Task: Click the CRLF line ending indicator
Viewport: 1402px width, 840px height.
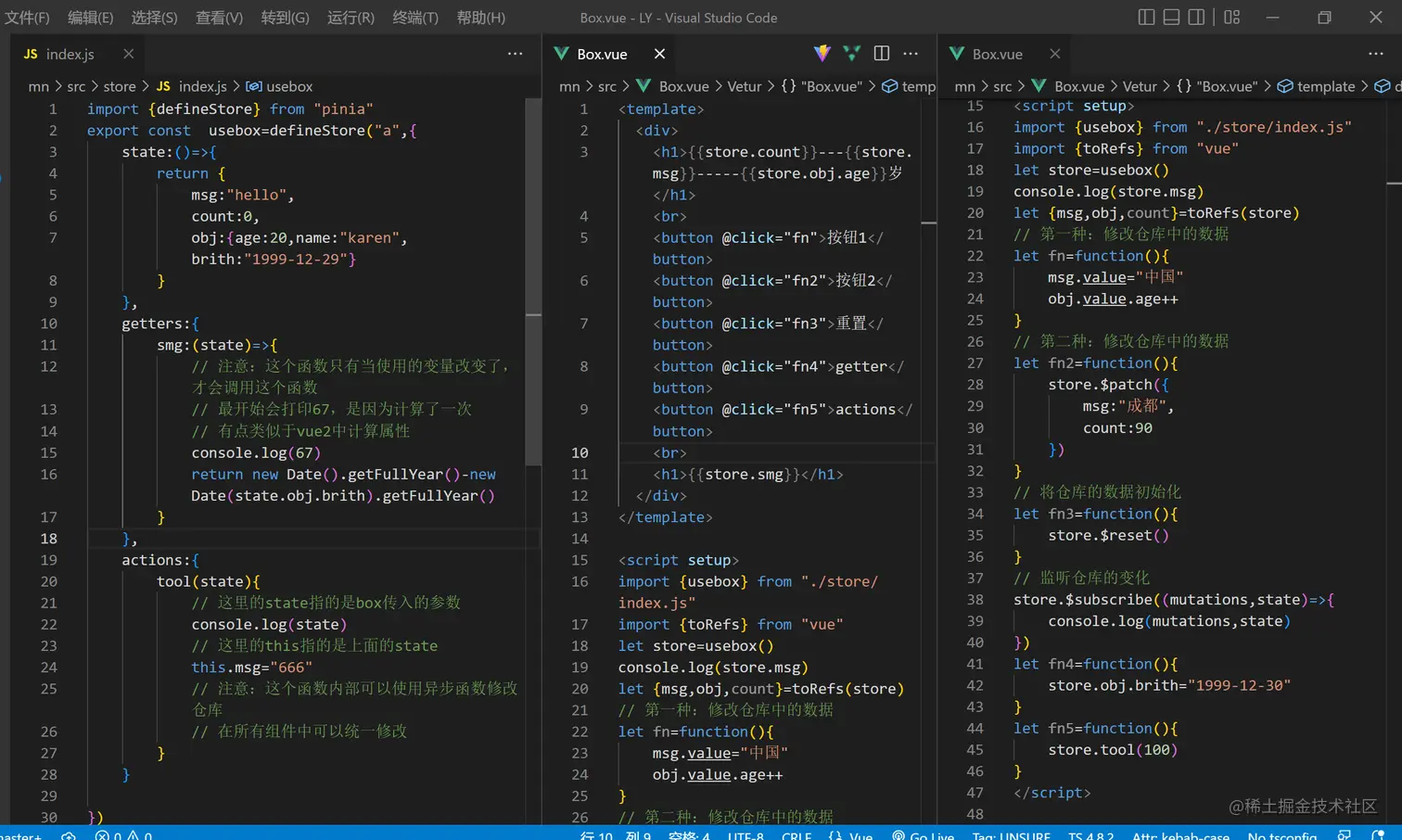Action: point(796,834)
